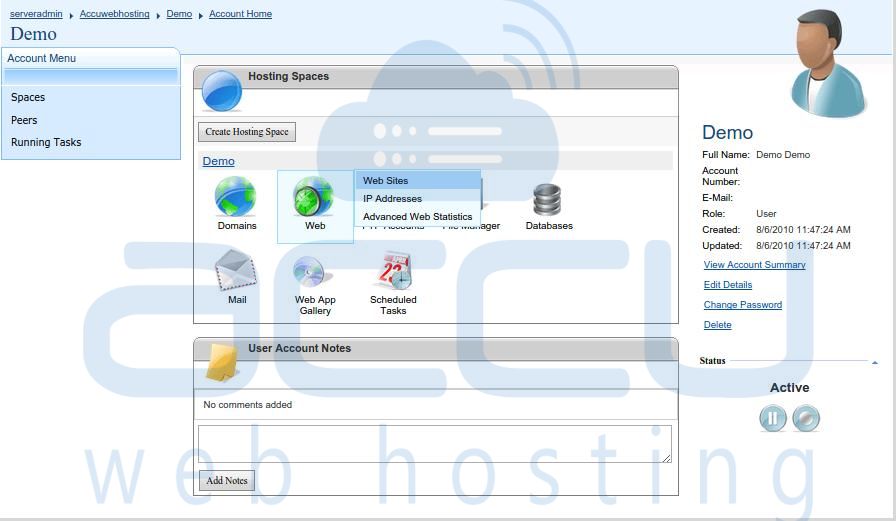
Task: Open the Web App Gallery disc icon
Action: tap(313, 272)
